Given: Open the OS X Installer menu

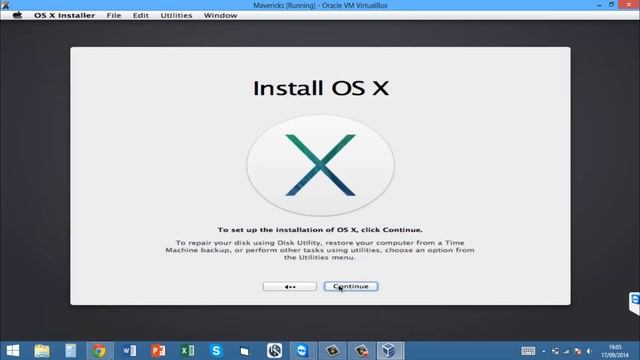Looking at the screenshot, I should [x=64, y=15].
